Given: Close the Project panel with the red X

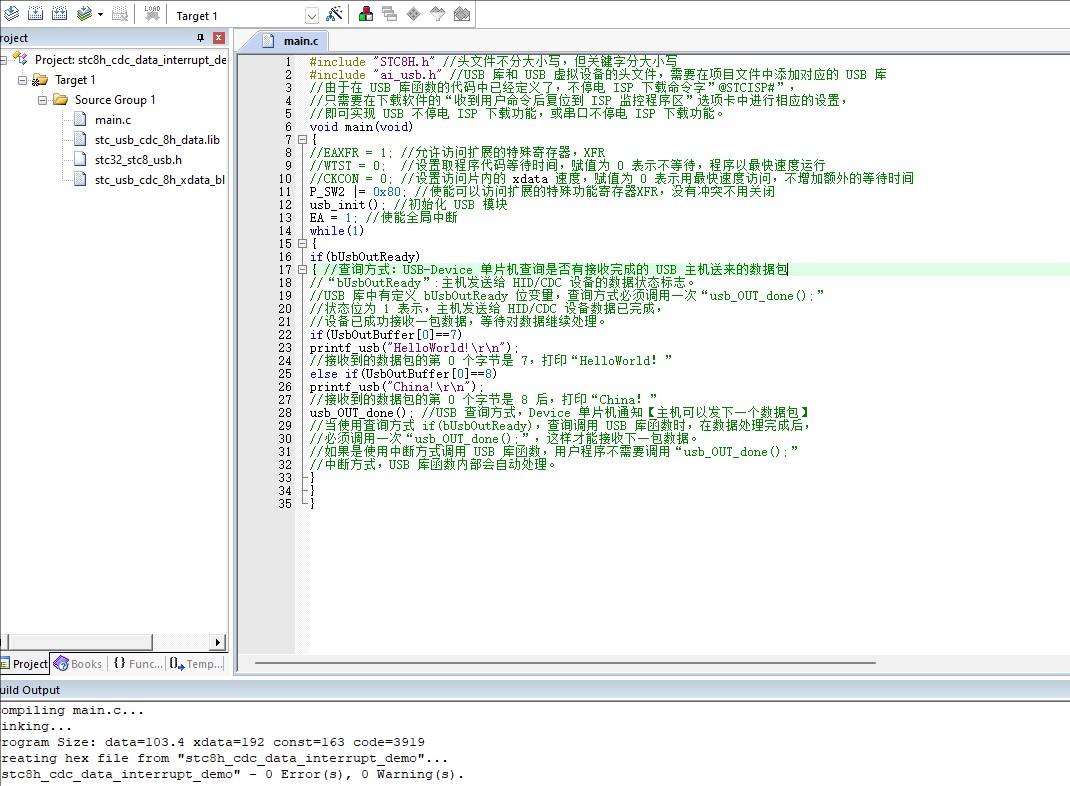Looking at the screenshot, I should click(x=219, y=38).
